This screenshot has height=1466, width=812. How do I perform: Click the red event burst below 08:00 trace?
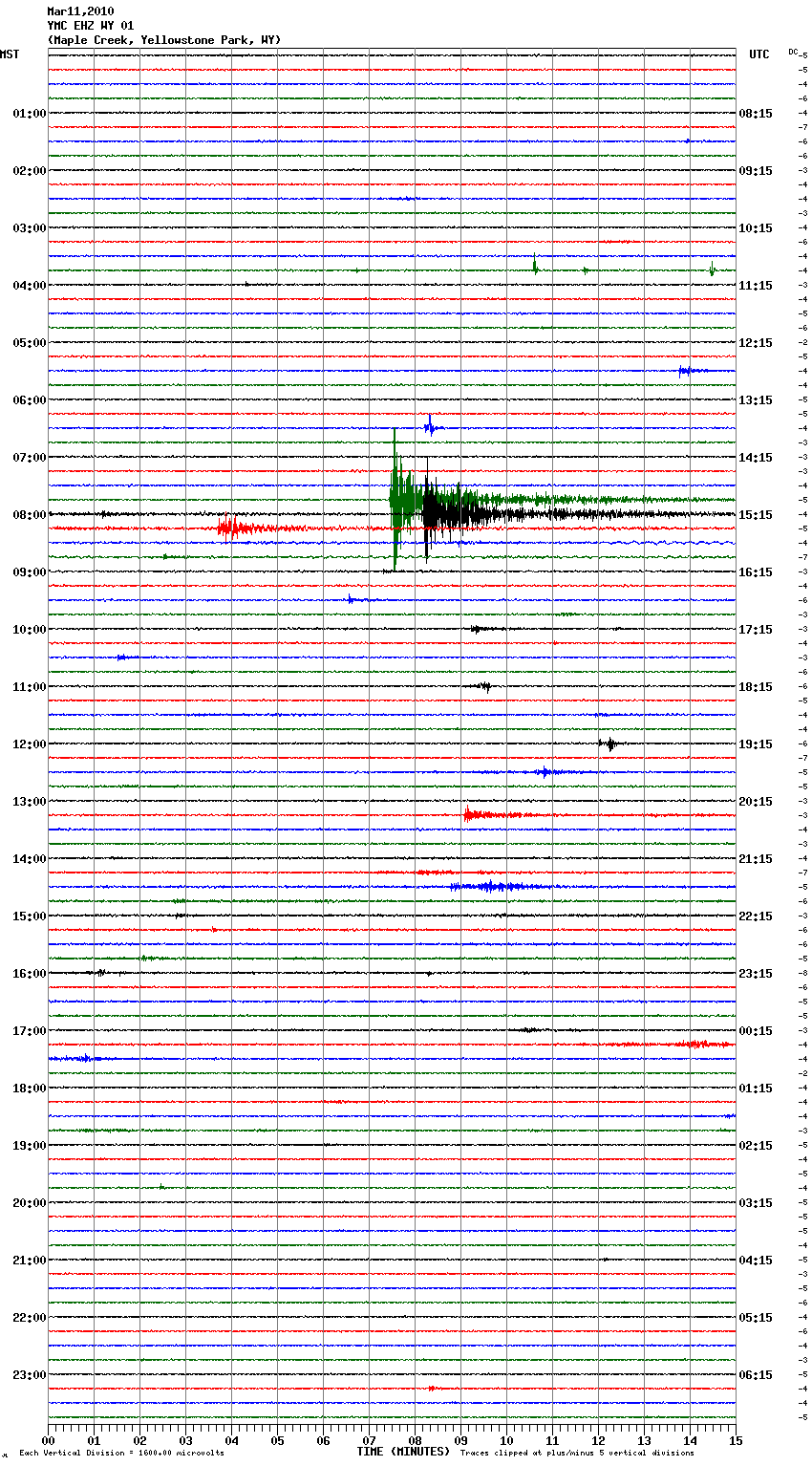pos(232,528)
